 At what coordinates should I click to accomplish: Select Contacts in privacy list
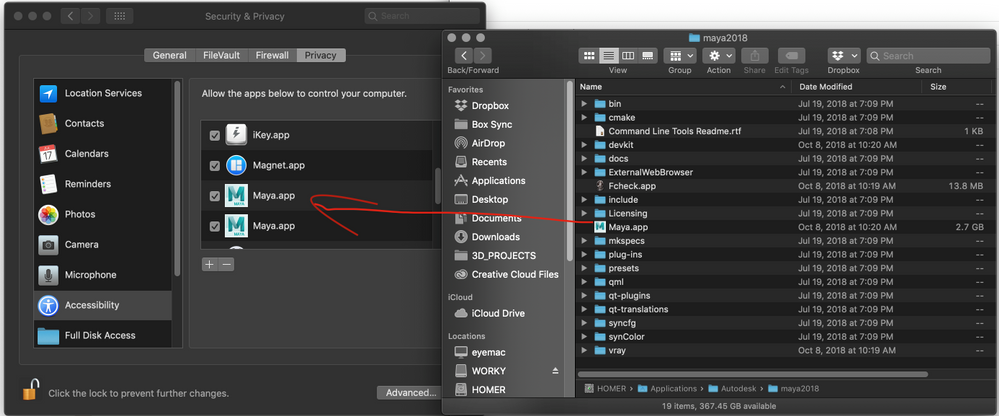(x=103, y=123)
